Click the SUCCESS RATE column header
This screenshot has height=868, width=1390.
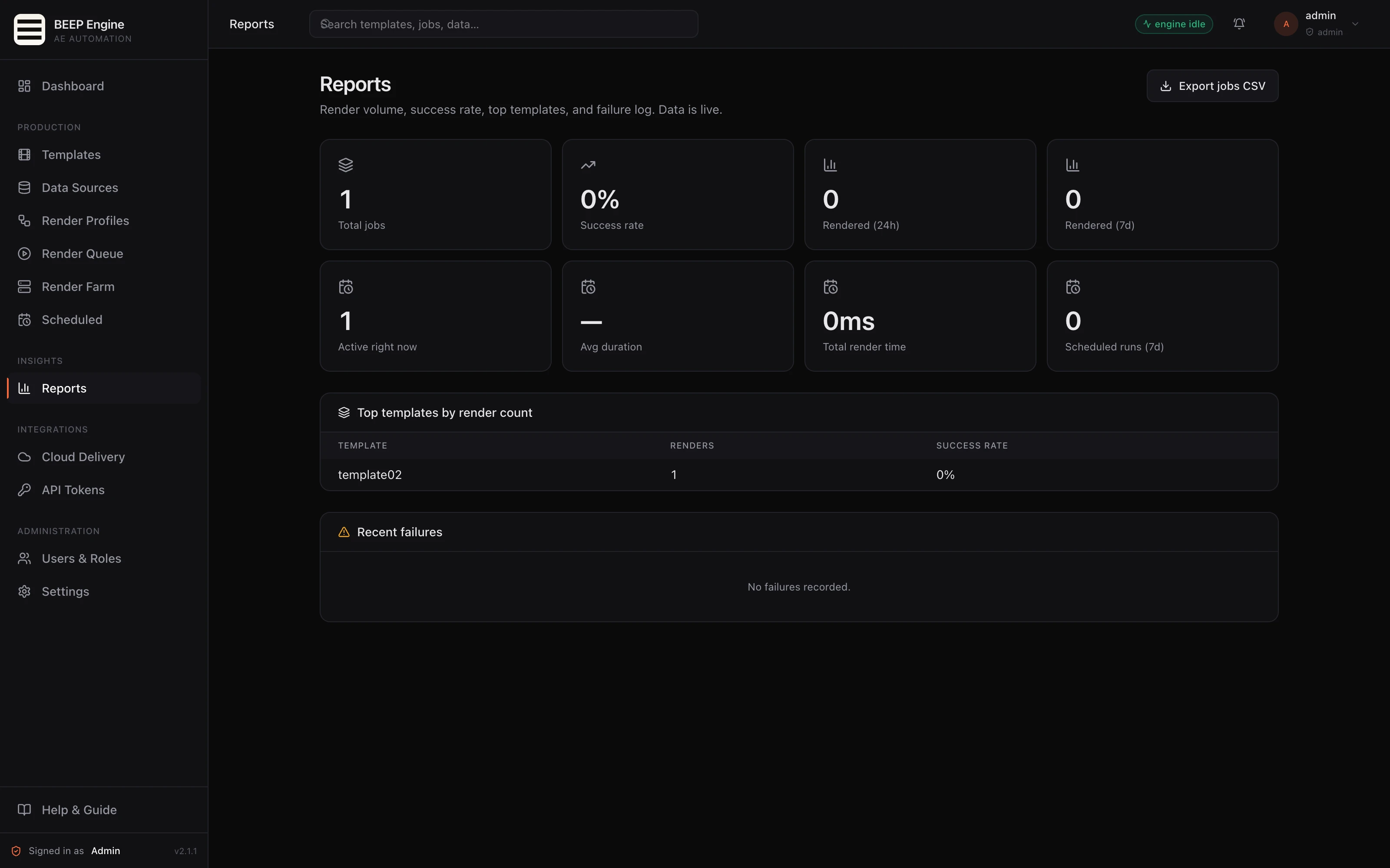tap(971, 446)
